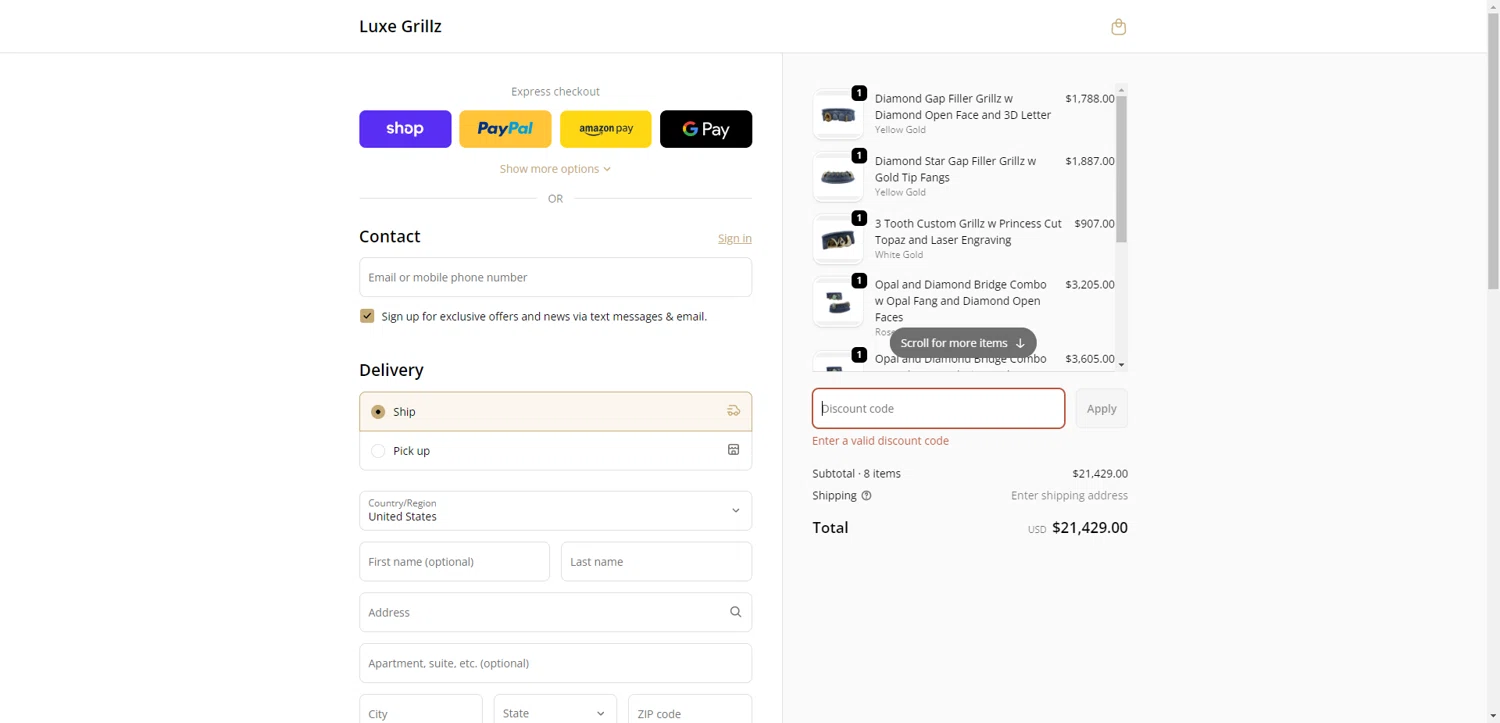Click 3 Tooth Custom Grillz thumbnail
Viewport: 1500px width, 723px height.
point(838,239)
